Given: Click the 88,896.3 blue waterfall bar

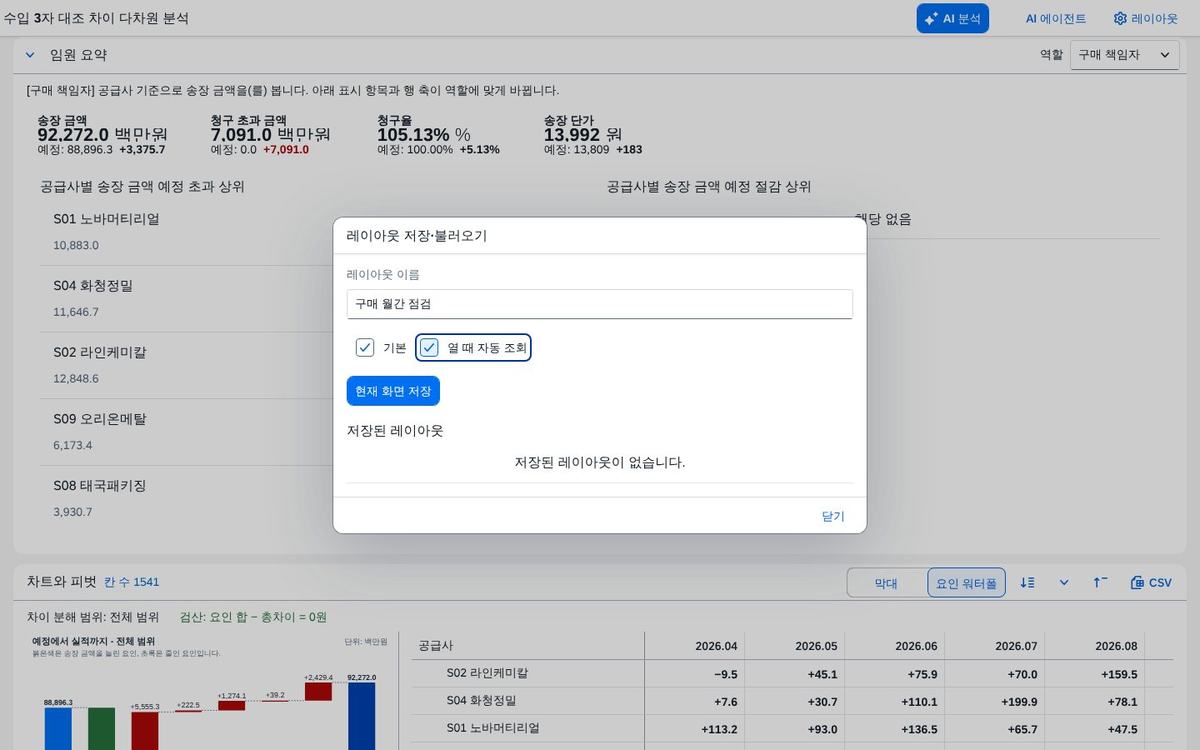Looking at the screenshot, I should [x=58, y=729].
